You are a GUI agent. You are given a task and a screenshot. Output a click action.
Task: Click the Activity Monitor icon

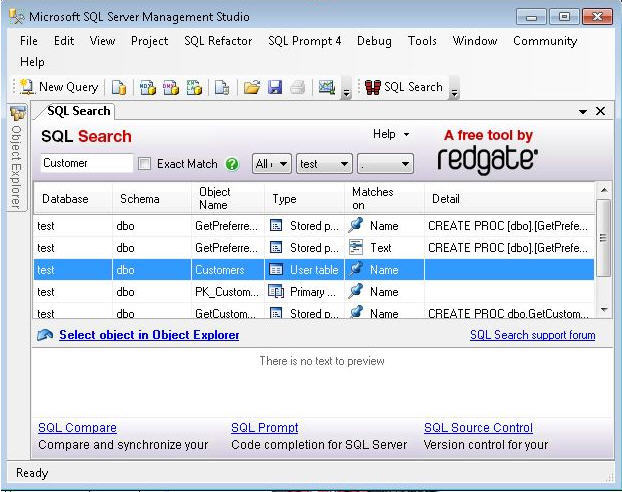pos(327,87)
